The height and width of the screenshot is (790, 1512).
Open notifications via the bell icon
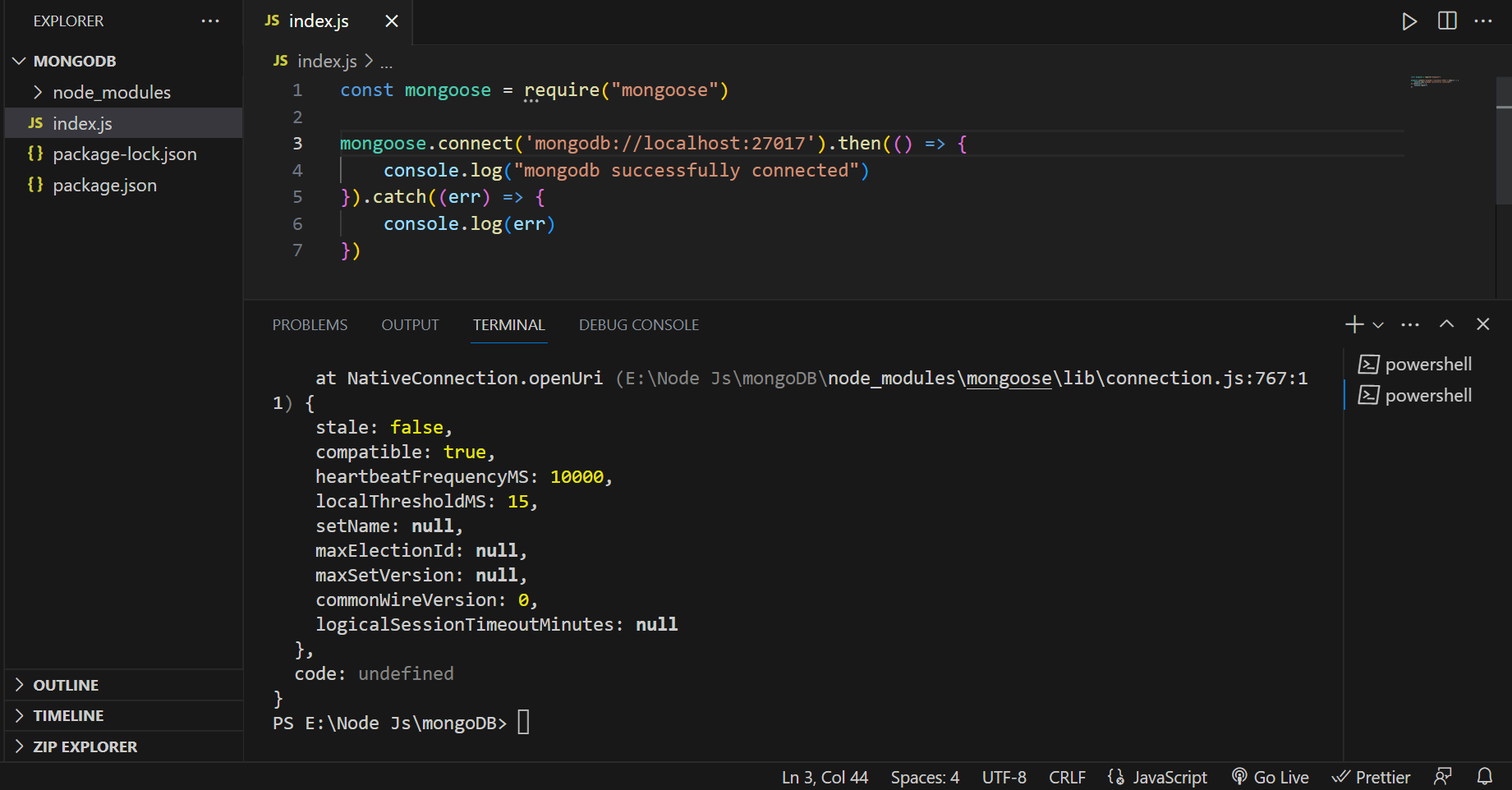coord(1484,777)
